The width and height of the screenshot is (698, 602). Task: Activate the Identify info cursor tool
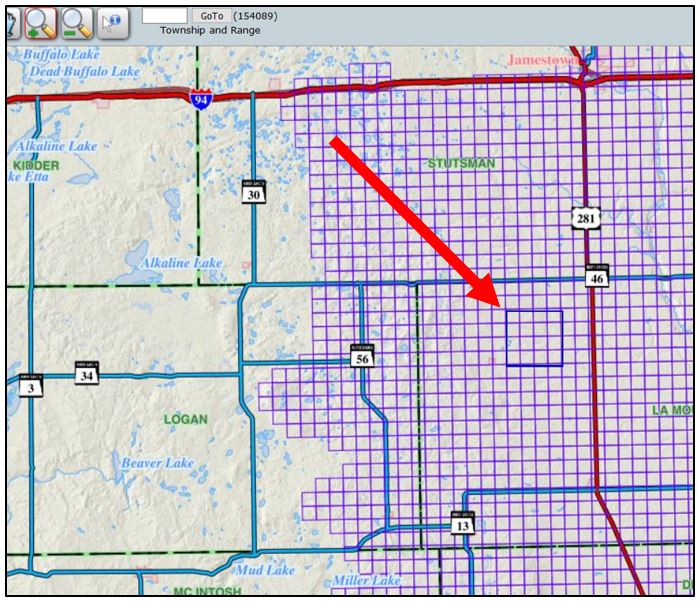point(112,21)
